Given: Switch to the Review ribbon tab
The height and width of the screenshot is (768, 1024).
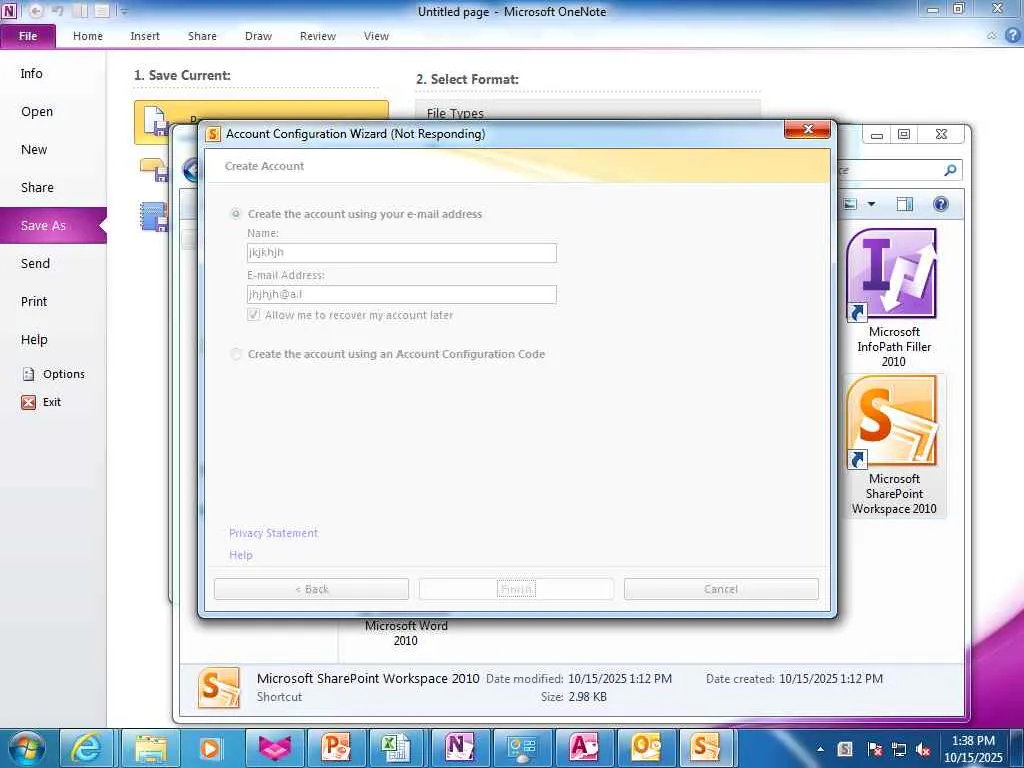Looking at the screenshot, I should [x=318, y=36].
